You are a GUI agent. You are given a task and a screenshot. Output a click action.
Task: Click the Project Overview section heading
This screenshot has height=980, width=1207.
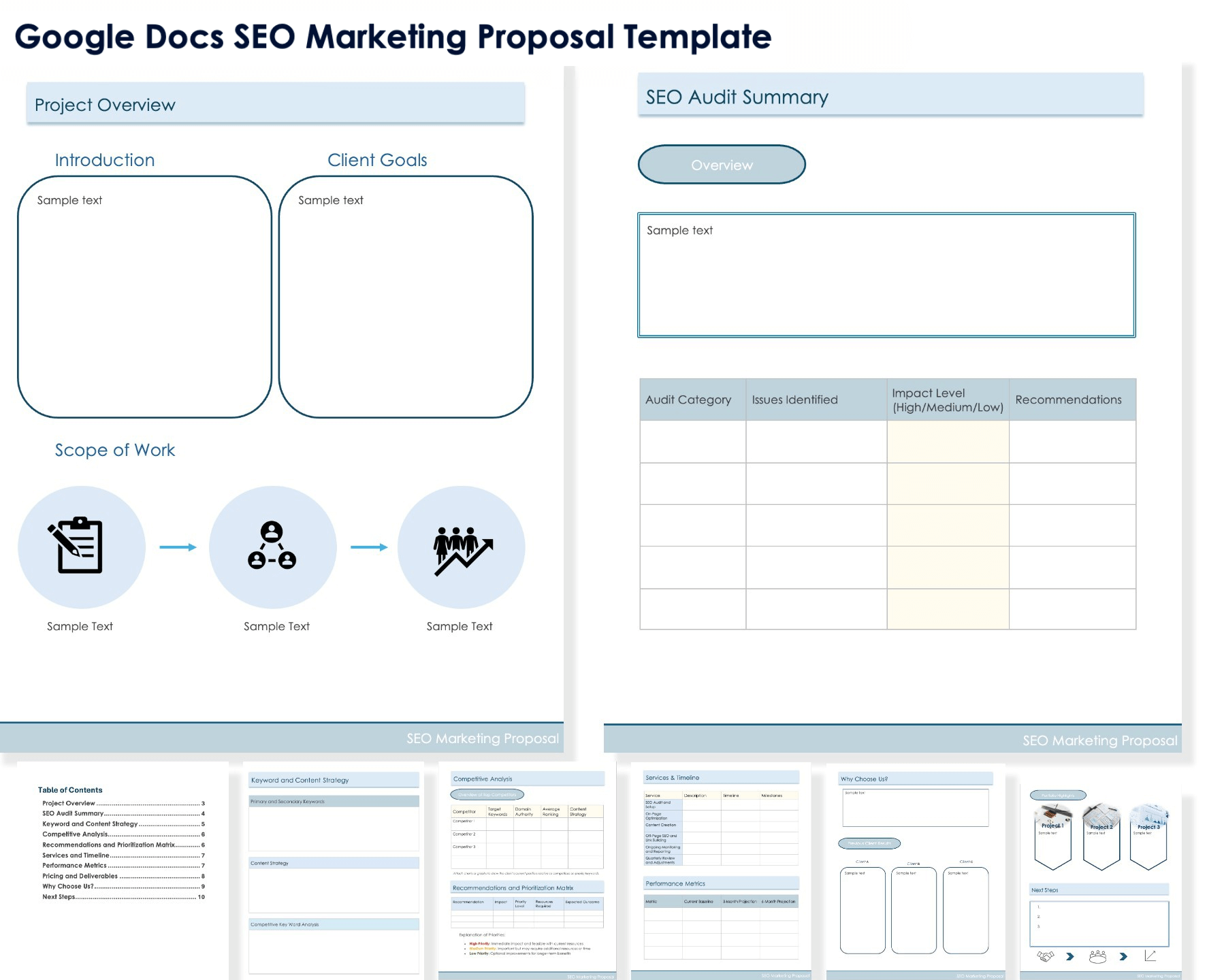(x=275, y=104)
